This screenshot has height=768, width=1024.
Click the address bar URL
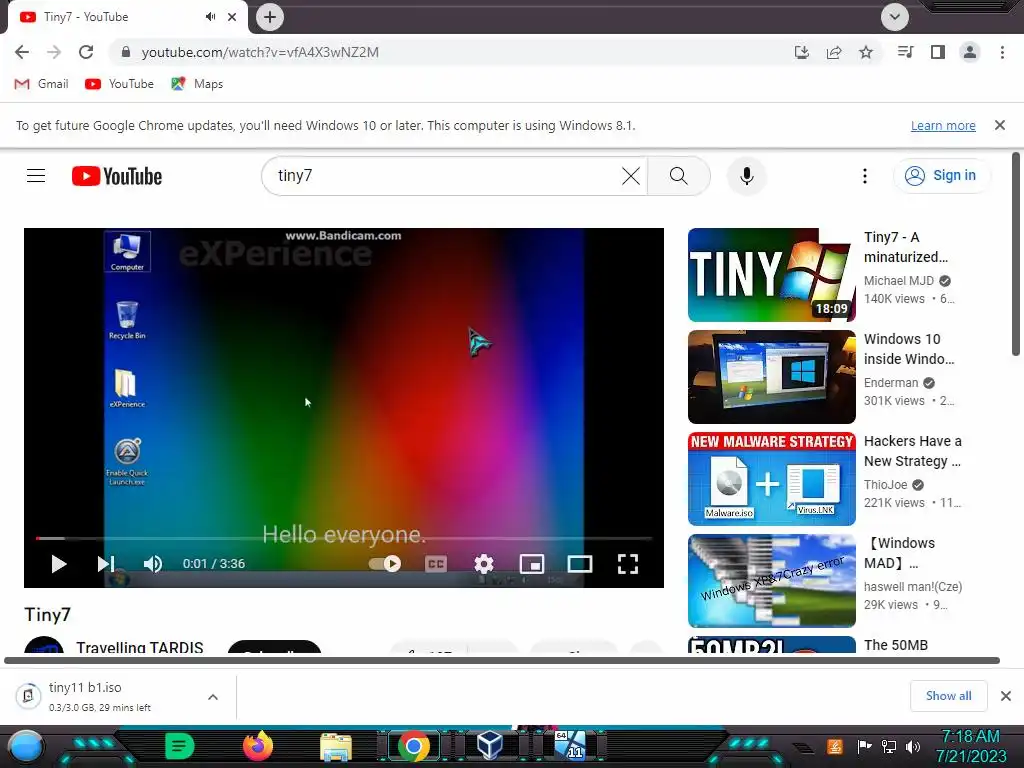(x=260, y=52)
